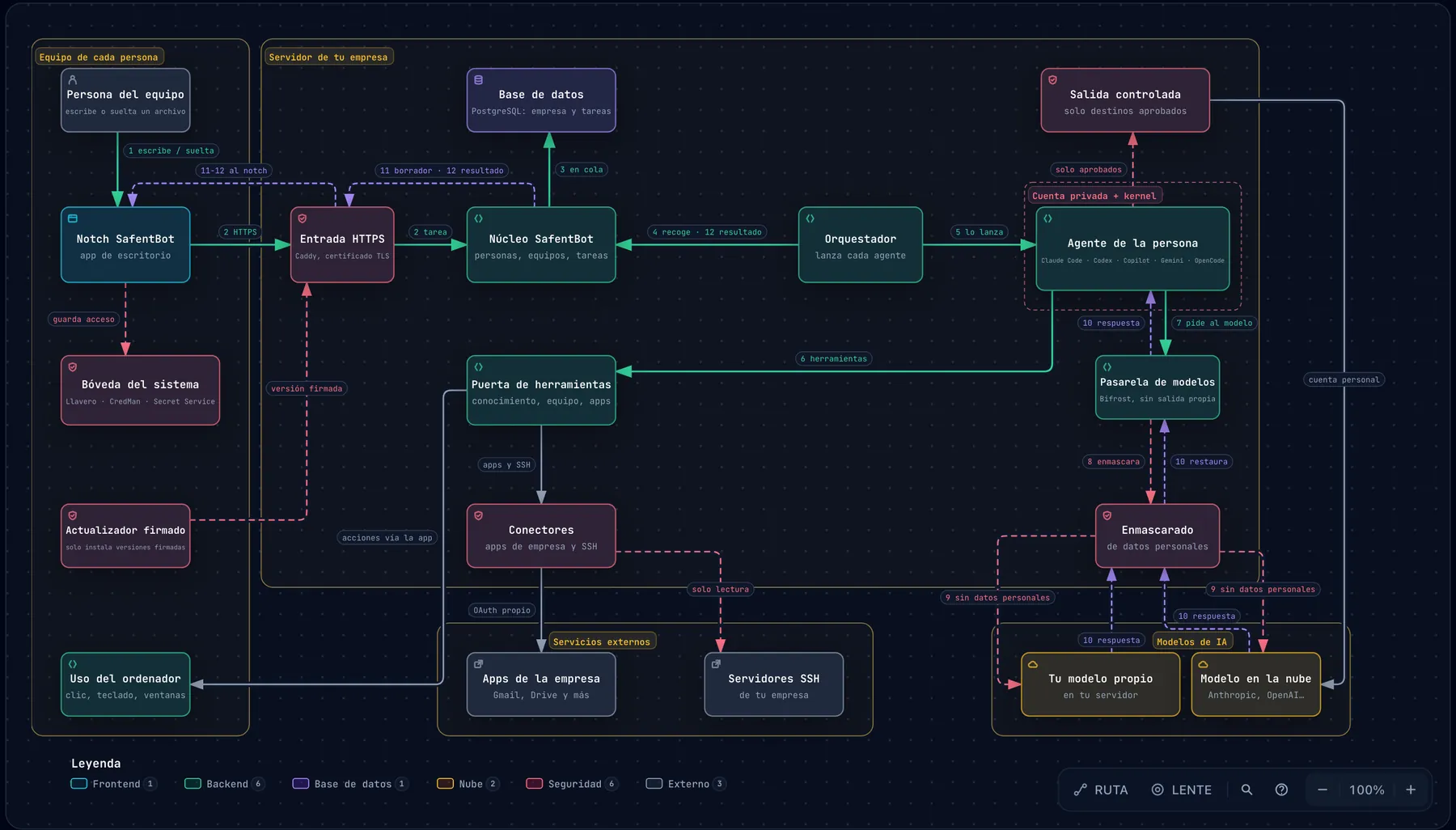The height and width of the screenshot is (830, 1456).
Task: Click the shield icon in Salida controlada node
Action: (1053, 80)
